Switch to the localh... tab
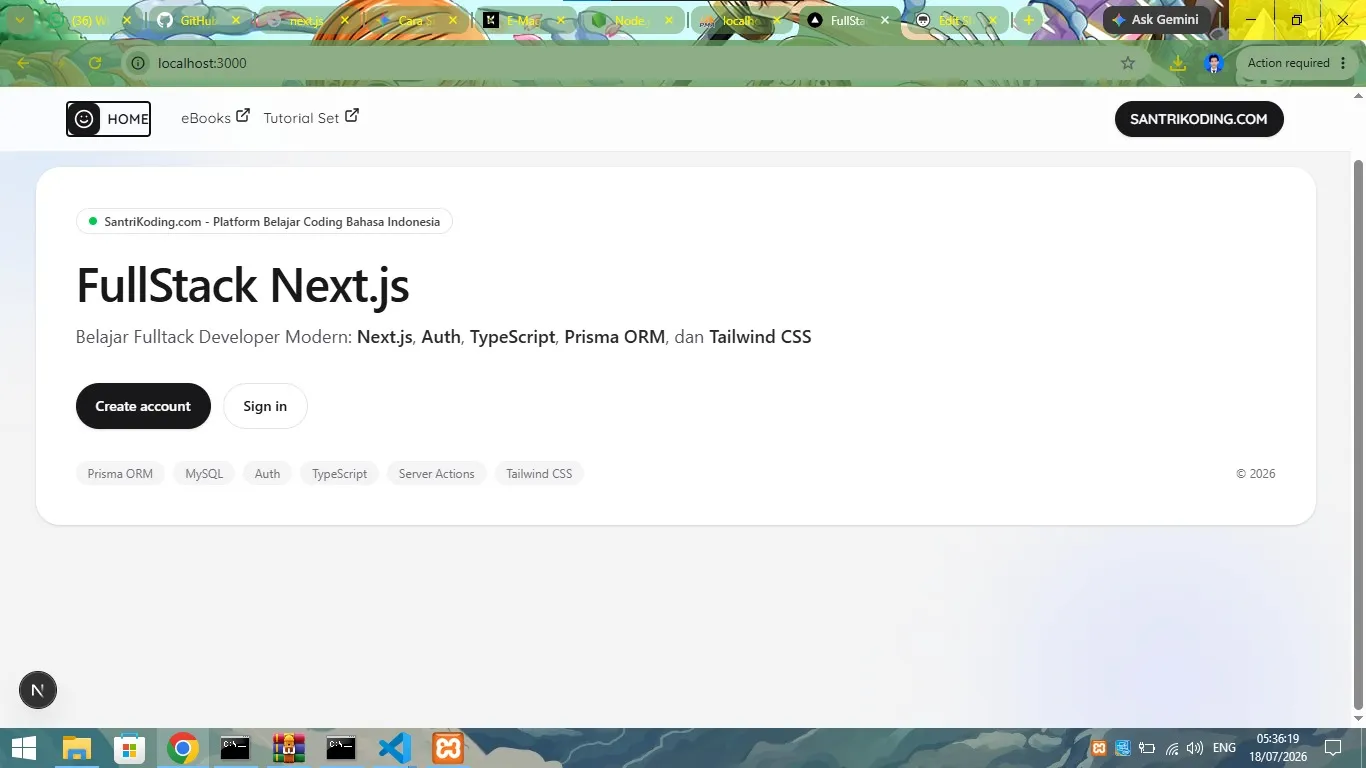The height and width of the screenshot is (768, 1366). pos(741,20)
